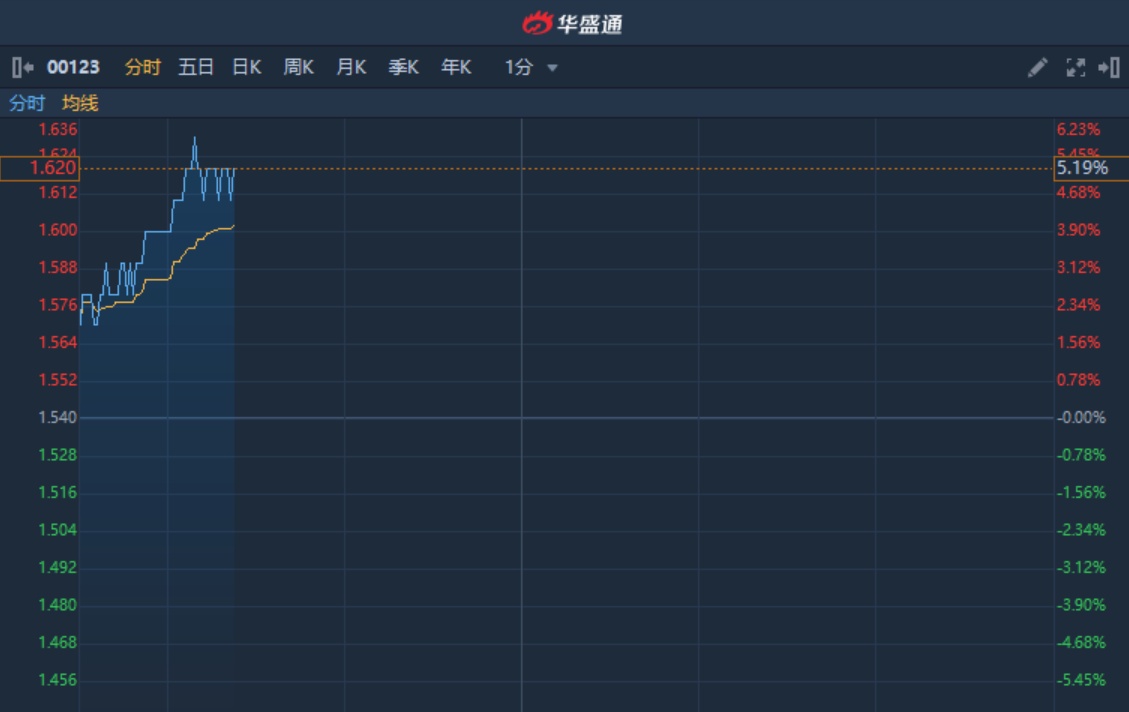Expand right side panel with the arrow icon
This screenshot has width=1129, height=712.
pyautogui.click(x=1109, y=68)
